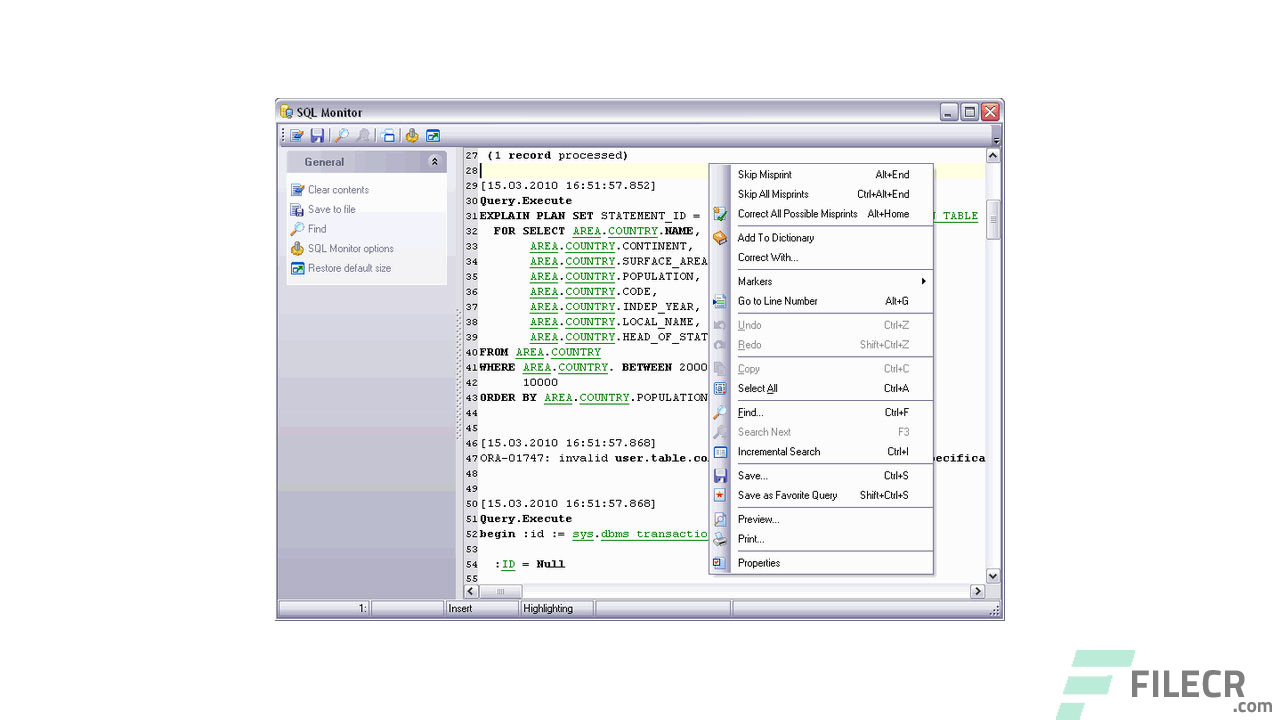Click the vertical scrollbar up arrow
Viewport: 1280px width, 720px height.
[x=993, y=156]
